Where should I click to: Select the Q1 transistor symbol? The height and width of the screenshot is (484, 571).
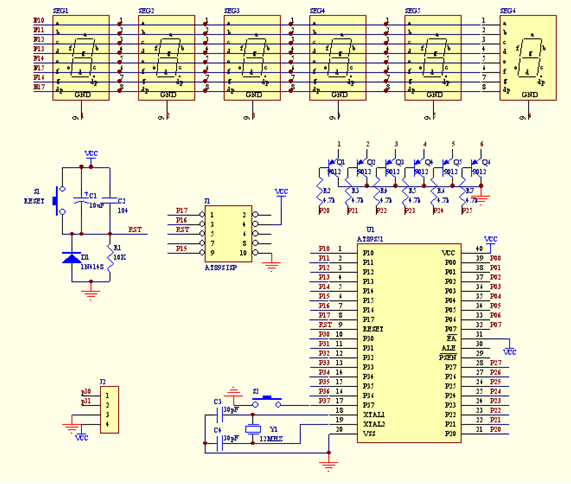click(333, 167)
